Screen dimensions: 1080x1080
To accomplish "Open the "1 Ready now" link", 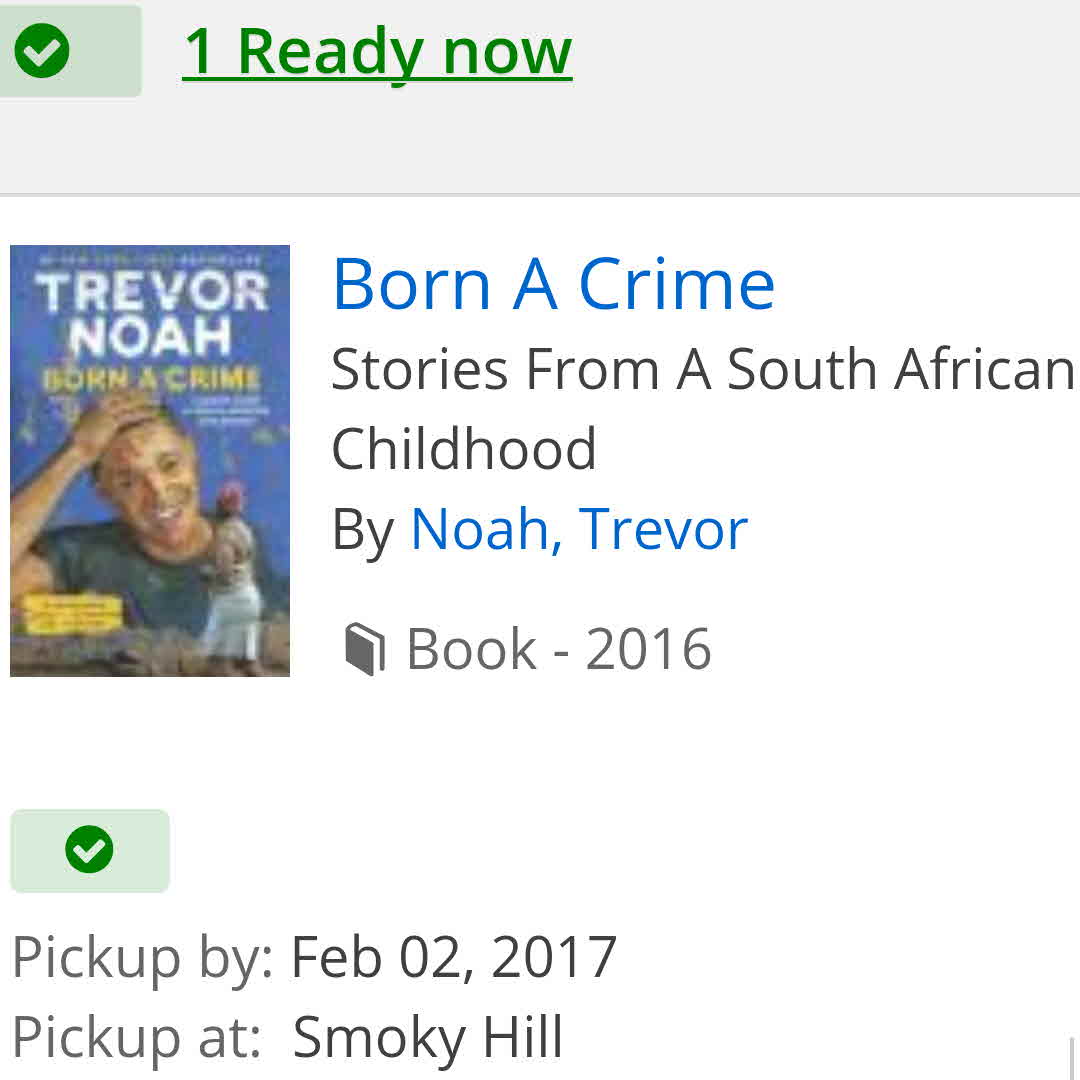I will [x=377, y=51].
